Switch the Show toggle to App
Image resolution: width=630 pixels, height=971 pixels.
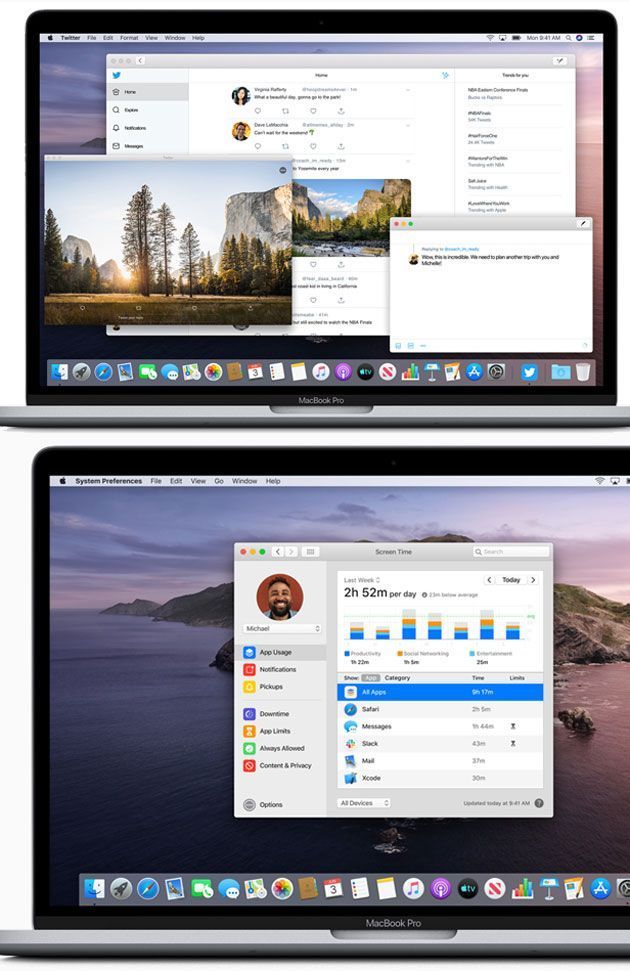370,678
